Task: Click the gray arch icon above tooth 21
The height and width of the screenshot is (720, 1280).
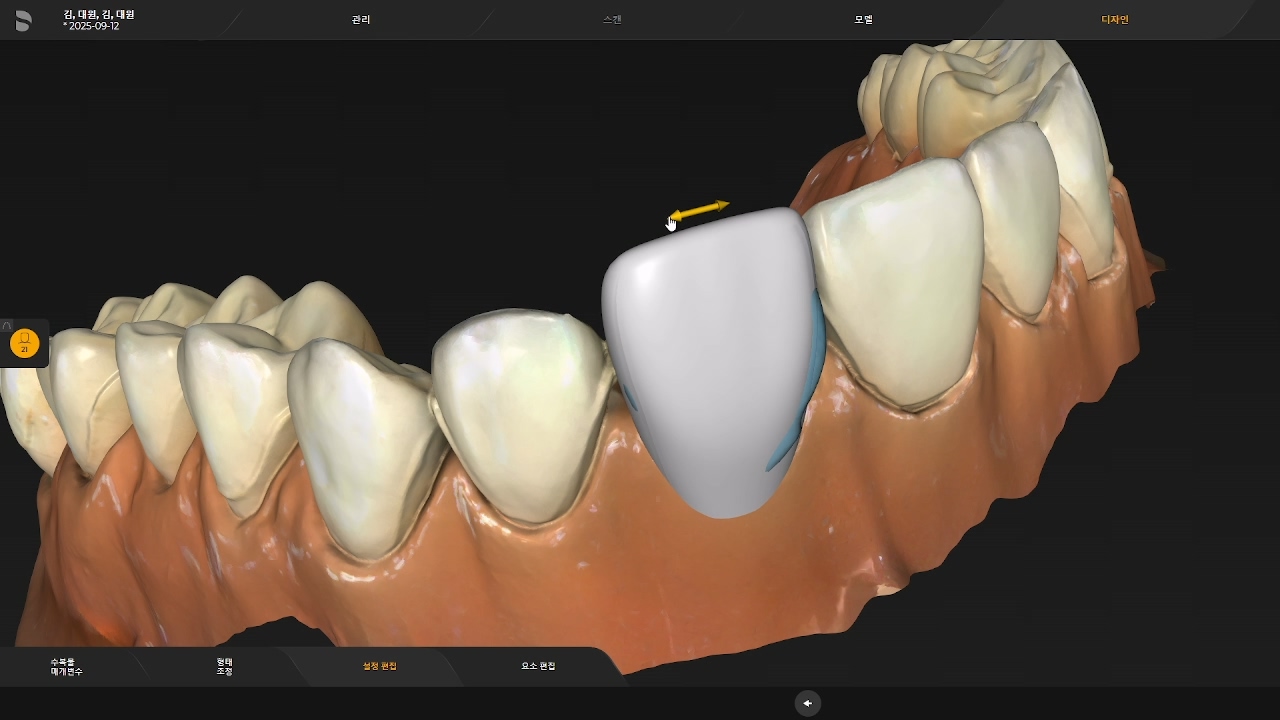Action: pos(7,326)
